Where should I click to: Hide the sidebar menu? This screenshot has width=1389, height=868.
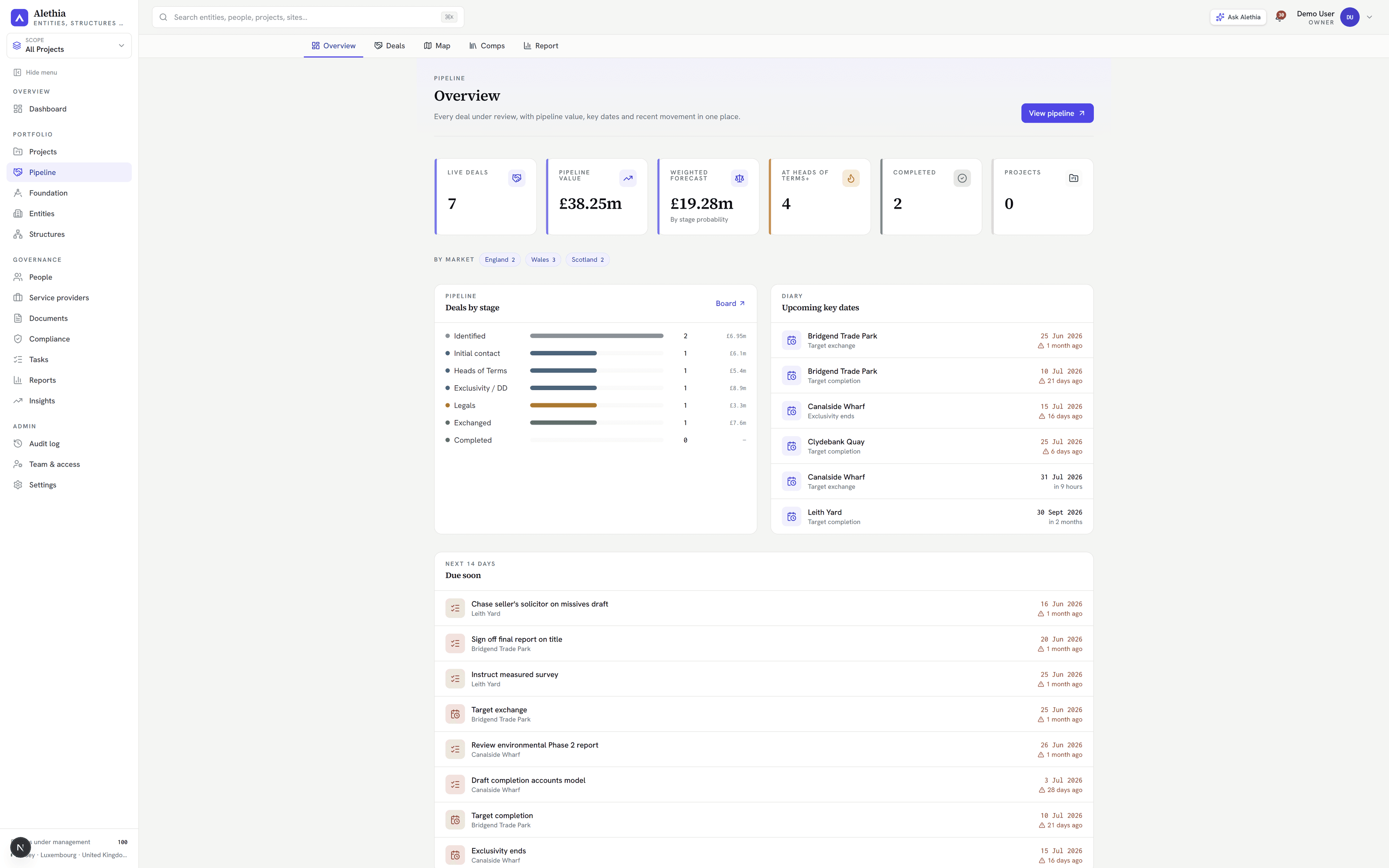[x=35, y=72]
